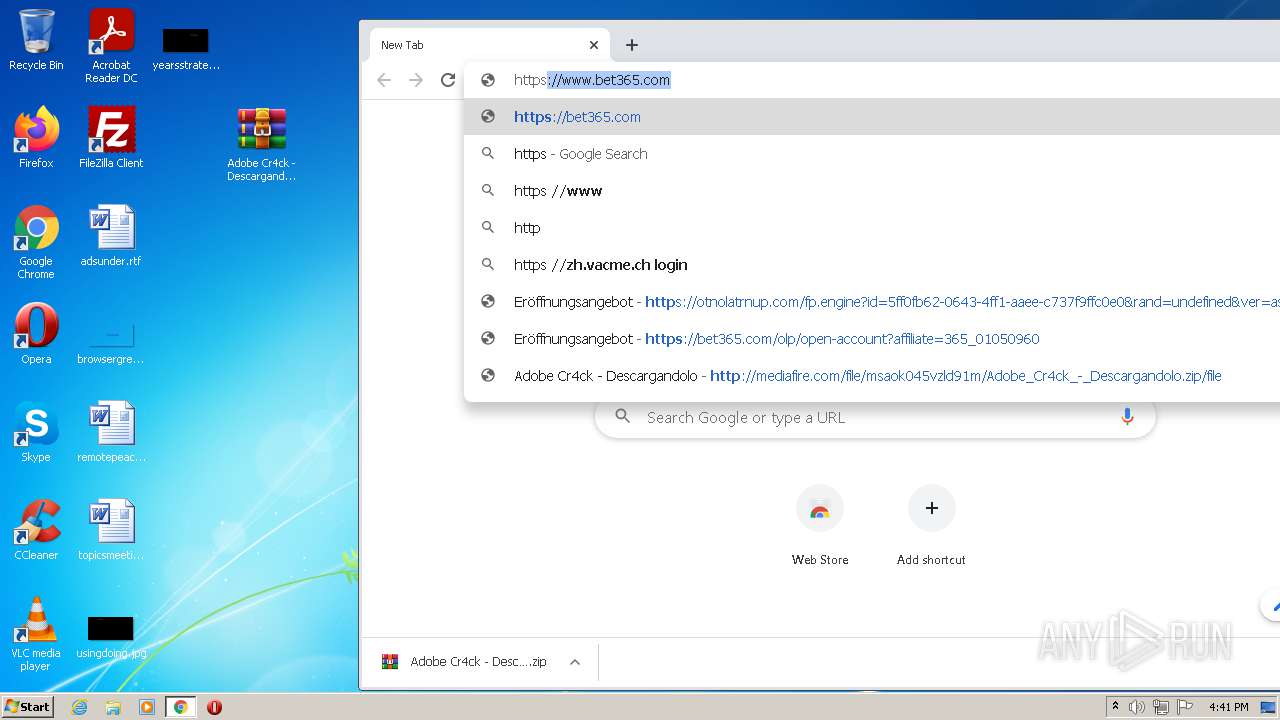Viewport: 1280px width, 720px height.
Task: Open Internet Explorer from the taskbar
Action: 79,707
